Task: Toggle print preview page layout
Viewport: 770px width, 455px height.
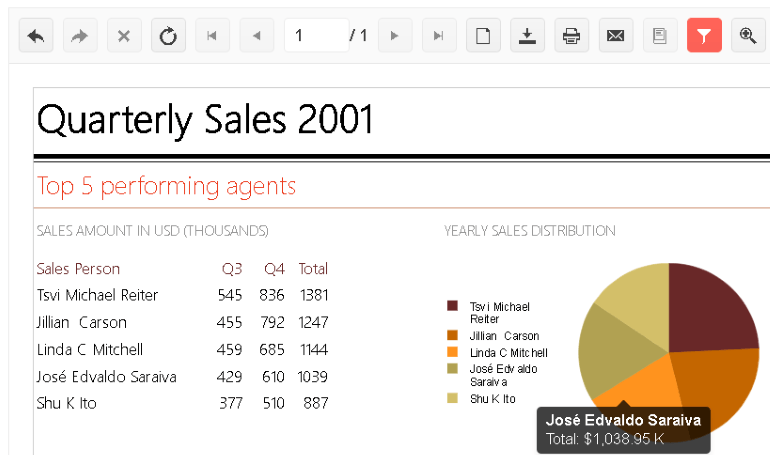Action: click(483, 36)
